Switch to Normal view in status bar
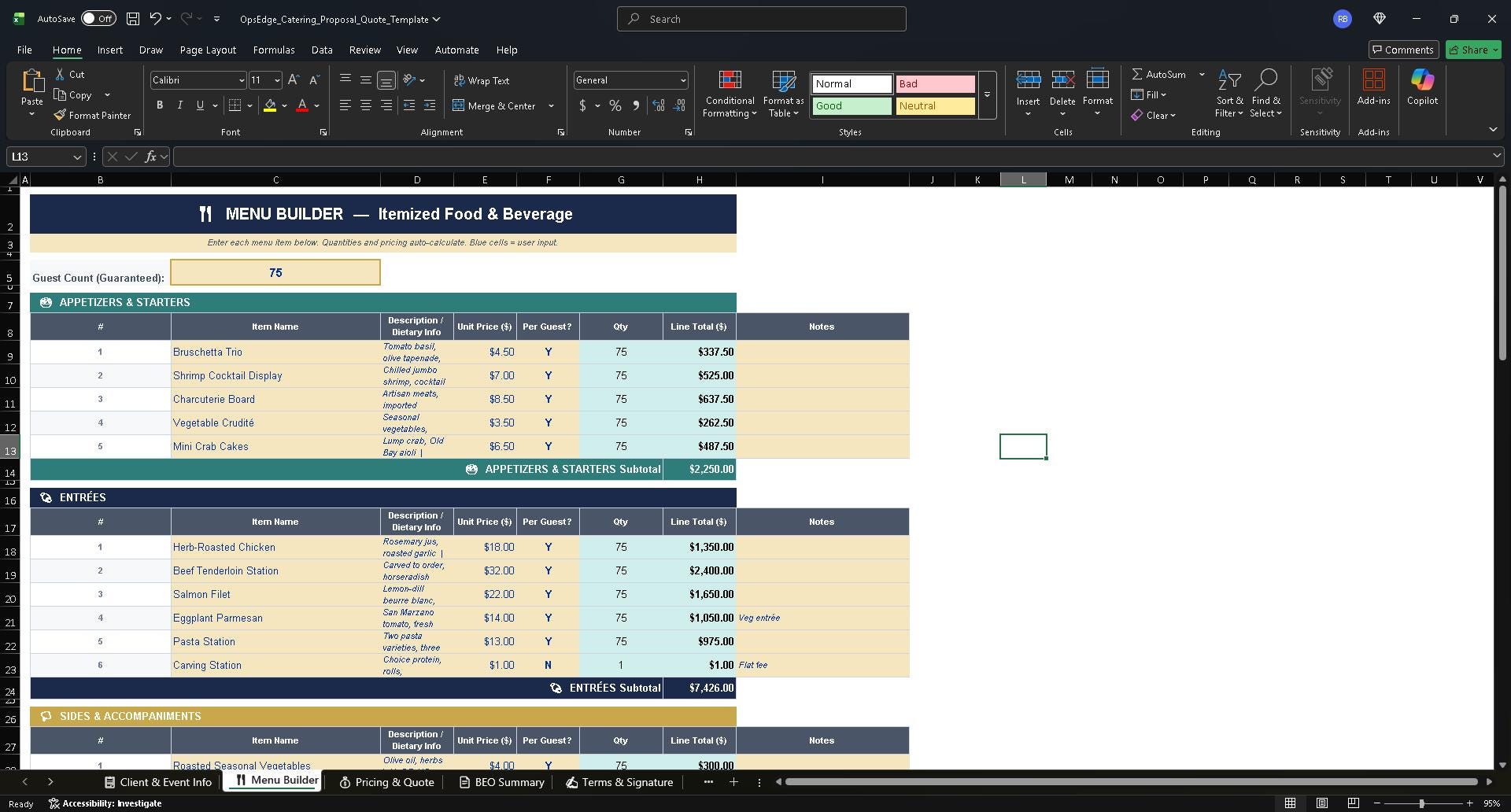 [1290, 803]
